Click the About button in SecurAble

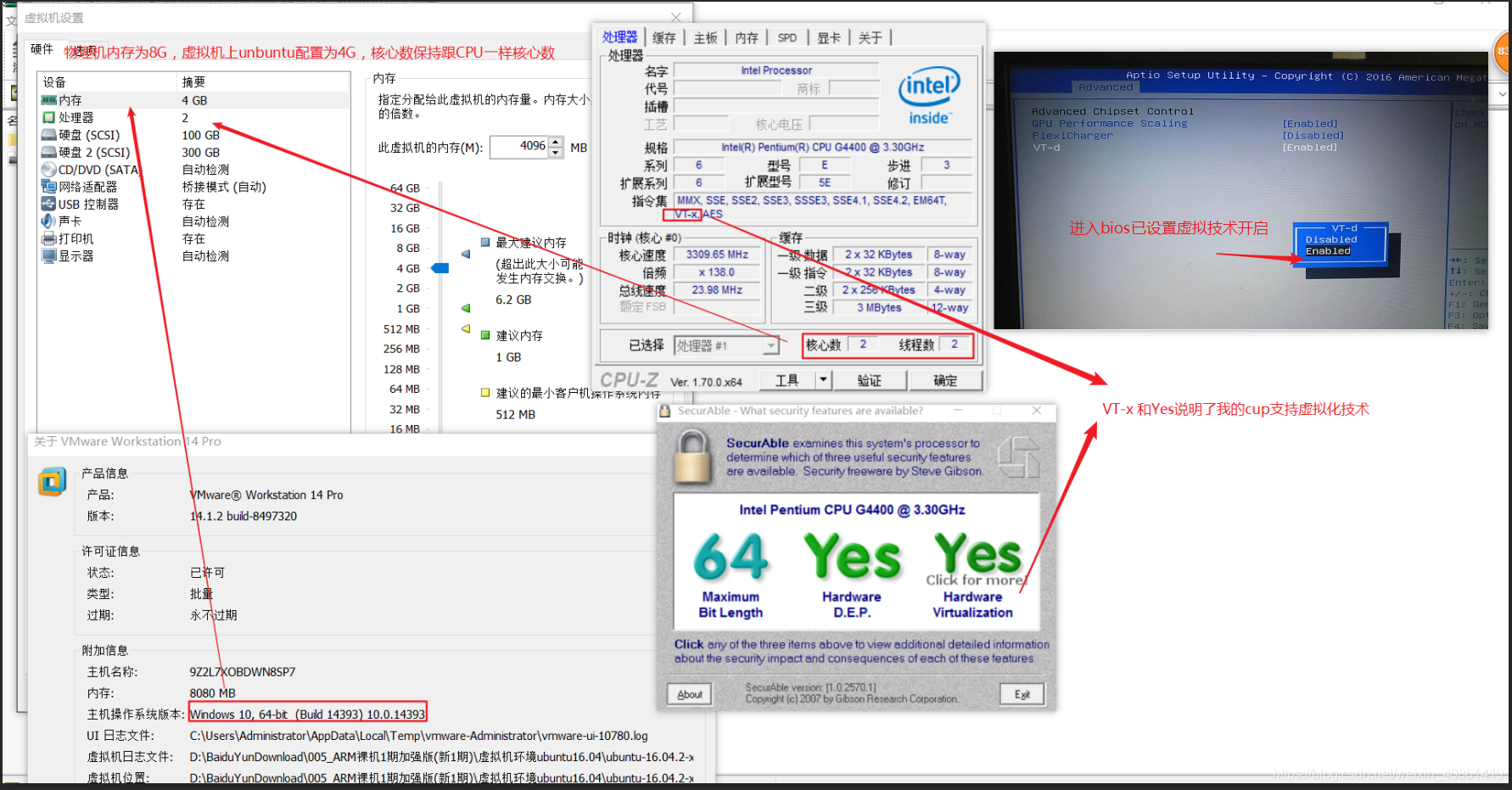coord(690,694)
